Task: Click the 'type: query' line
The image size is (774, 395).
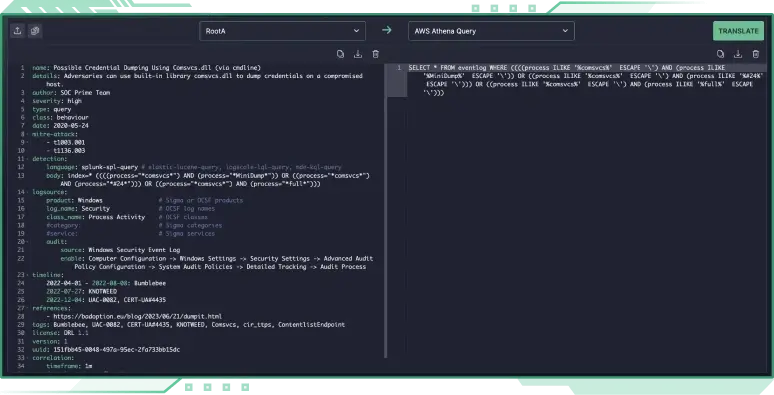Action: click(x=52, y=109)
